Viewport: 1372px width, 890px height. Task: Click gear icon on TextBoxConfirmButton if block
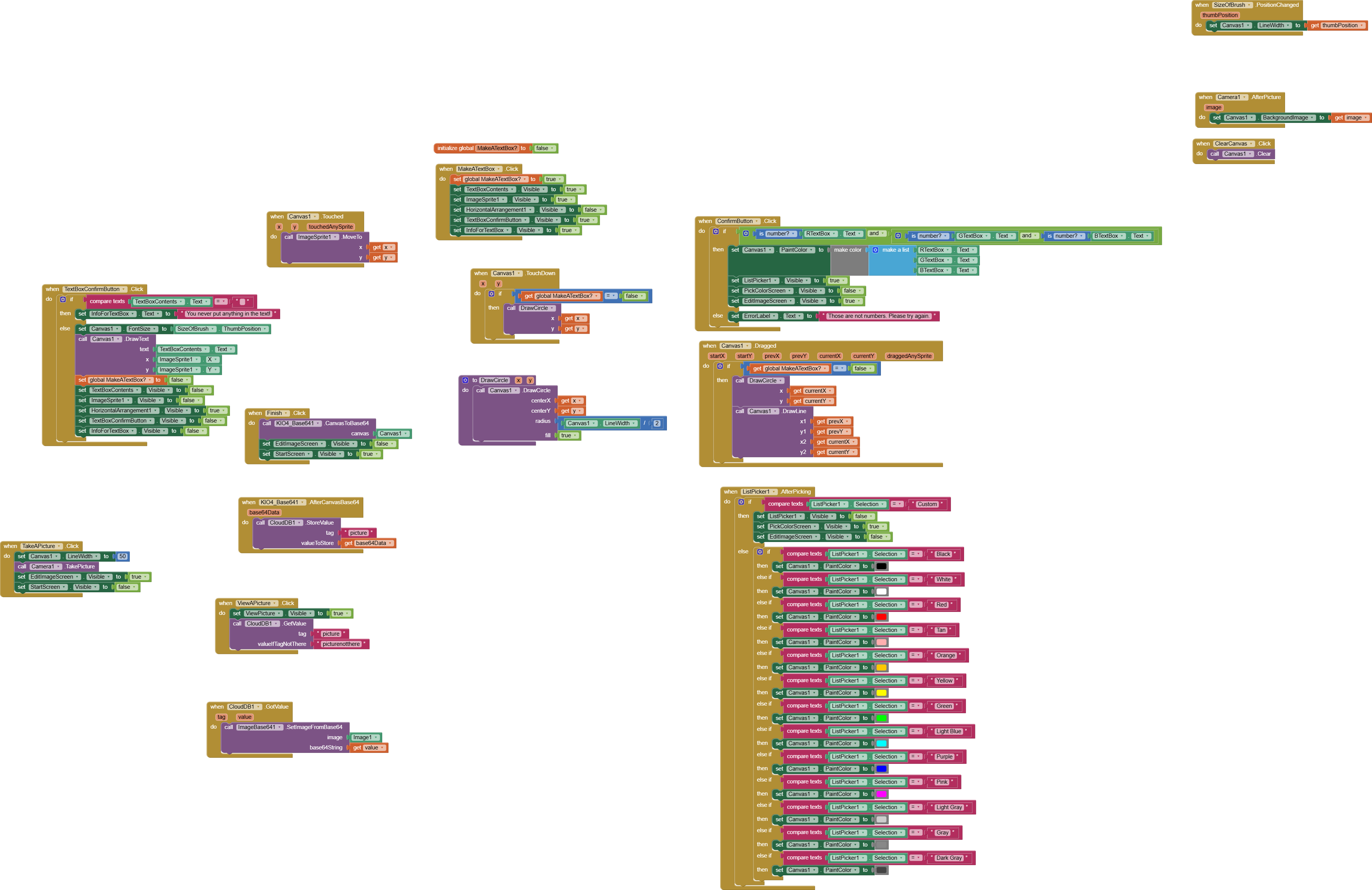(63, 300)
